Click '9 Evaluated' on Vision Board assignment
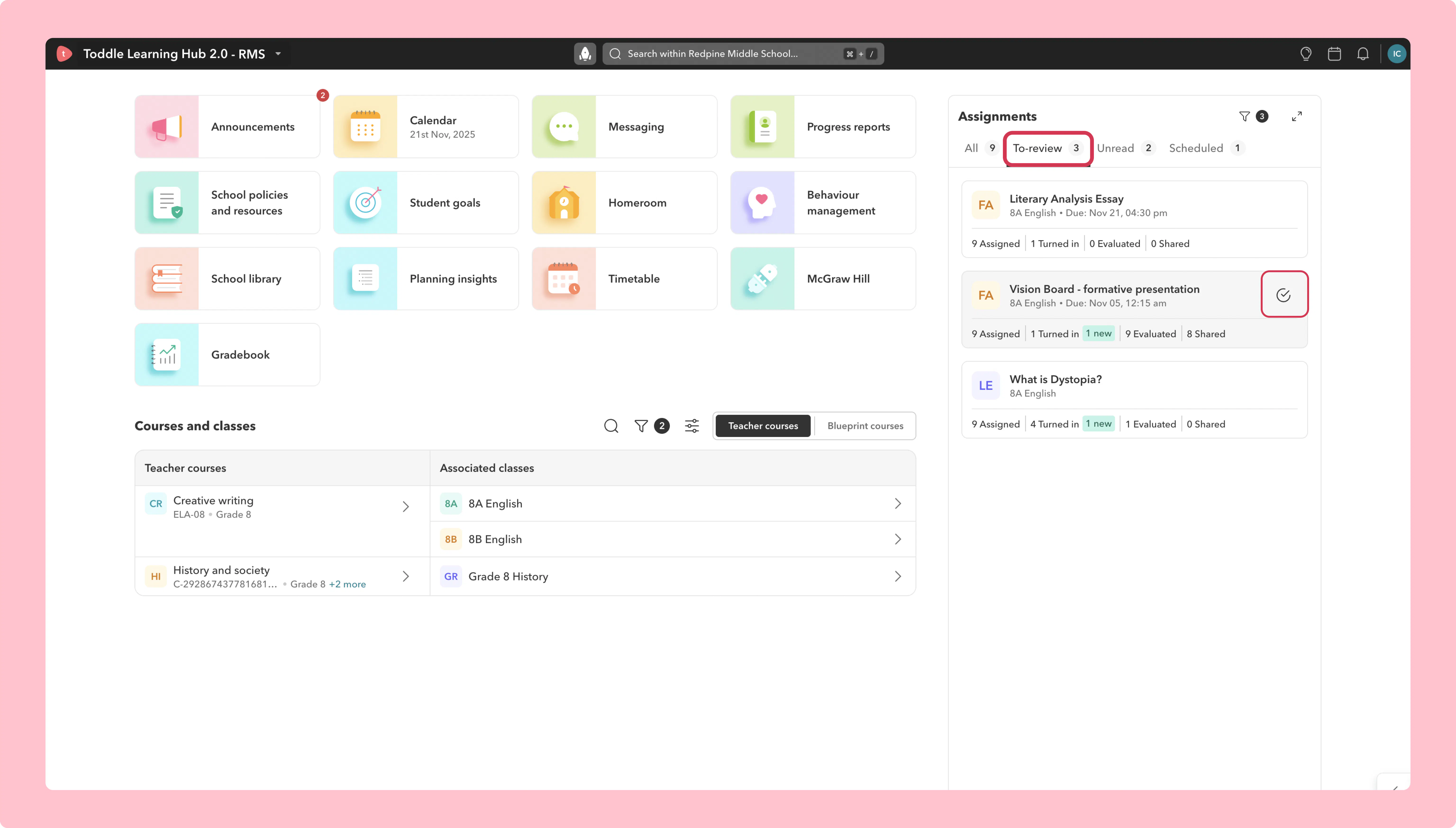1456x828 pixels. pyautogui.click(x=1150, y=334)
